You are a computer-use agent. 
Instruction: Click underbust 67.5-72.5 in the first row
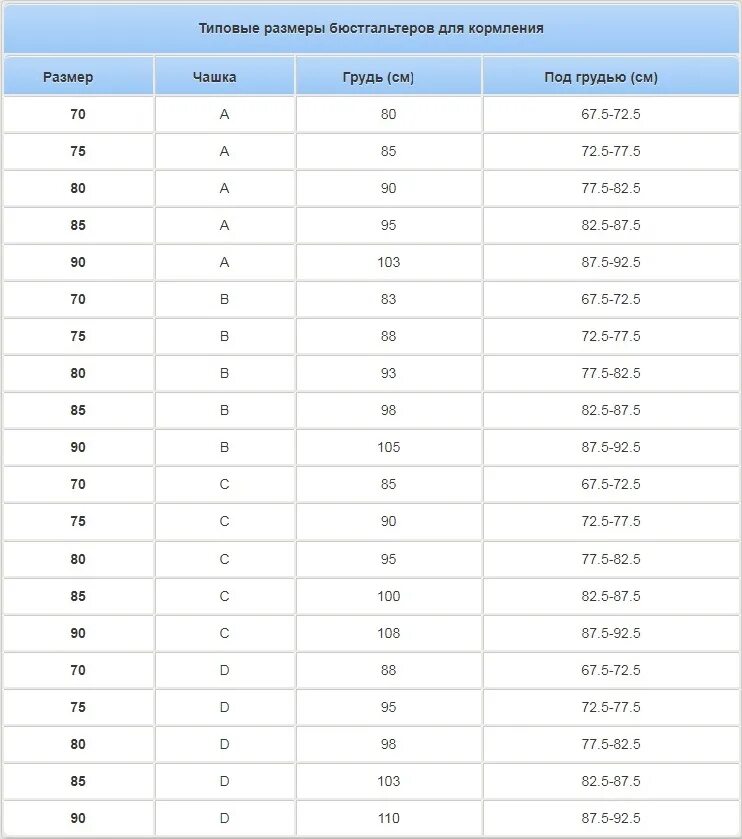click(x=611, y=114)
